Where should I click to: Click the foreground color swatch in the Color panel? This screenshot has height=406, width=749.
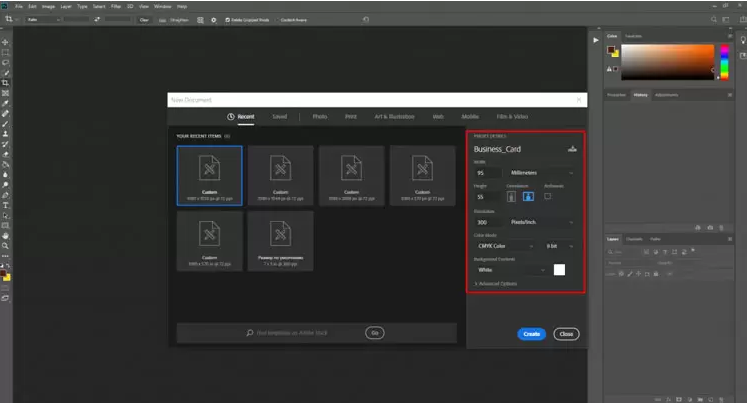coord(610,50)
